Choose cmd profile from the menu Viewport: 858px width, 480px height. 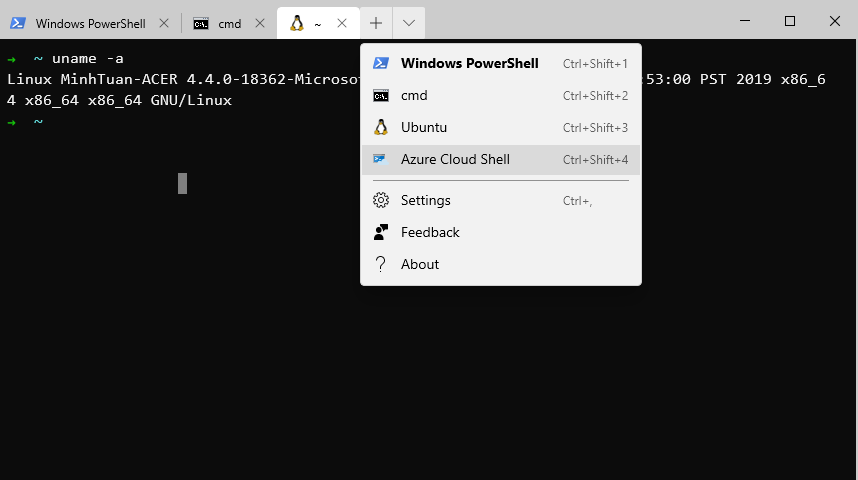(x=414, y=95)
